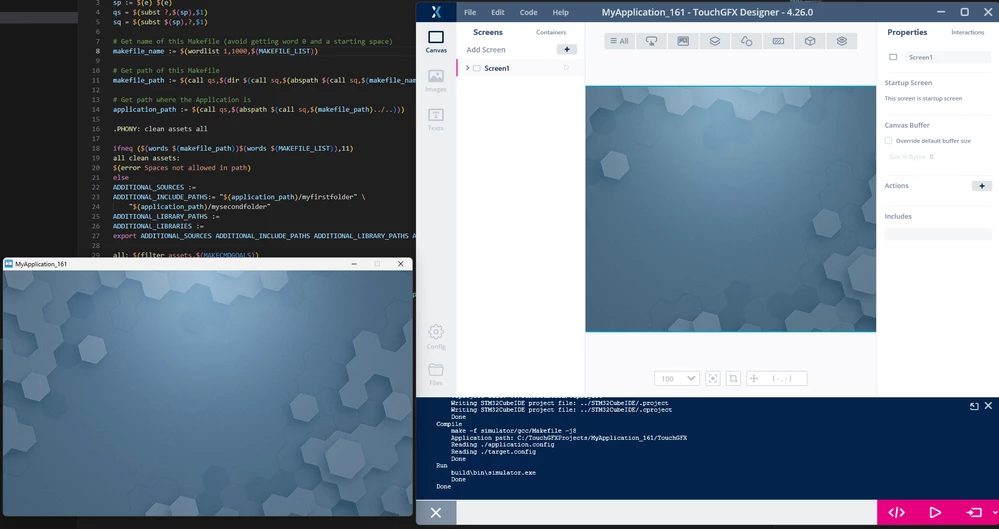Click the Generate Code icon
The height and width of the screenshot is (529, 999).
(896, 512)
